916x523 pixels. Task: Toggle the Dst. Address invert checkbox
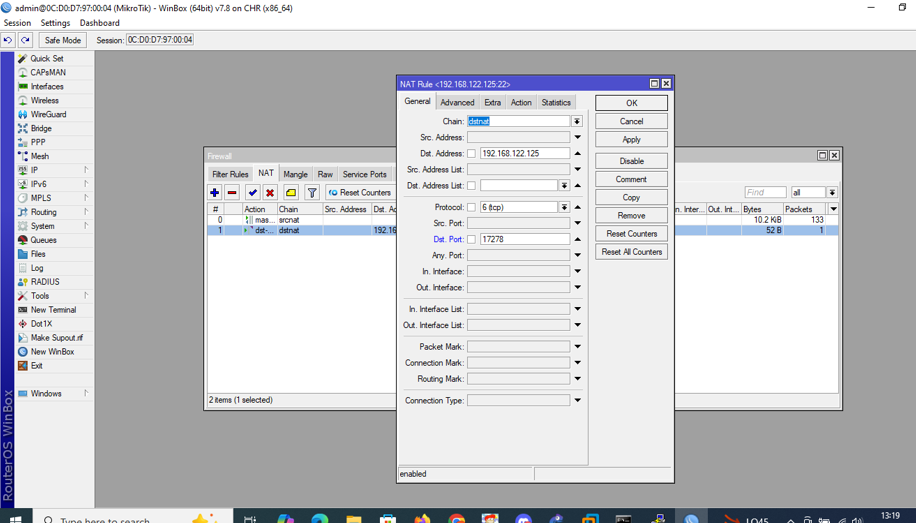(471, 154)
